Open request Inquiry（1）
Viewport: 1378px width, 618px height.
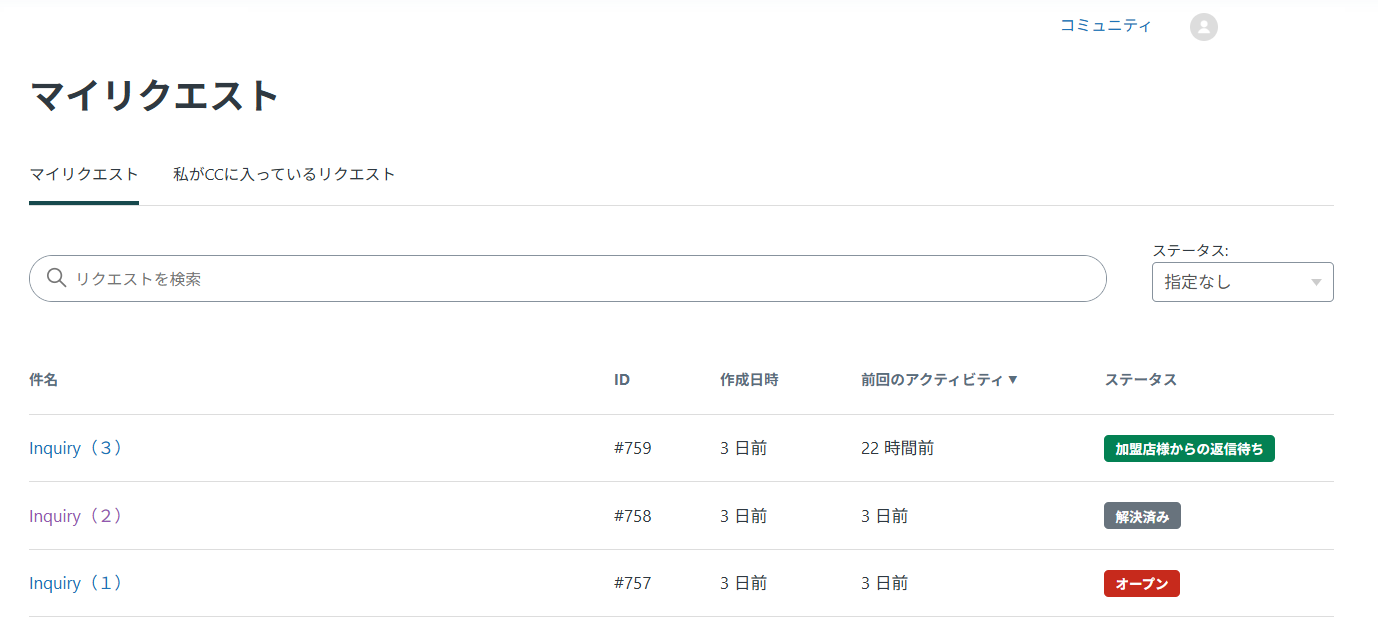pos(76,583)
